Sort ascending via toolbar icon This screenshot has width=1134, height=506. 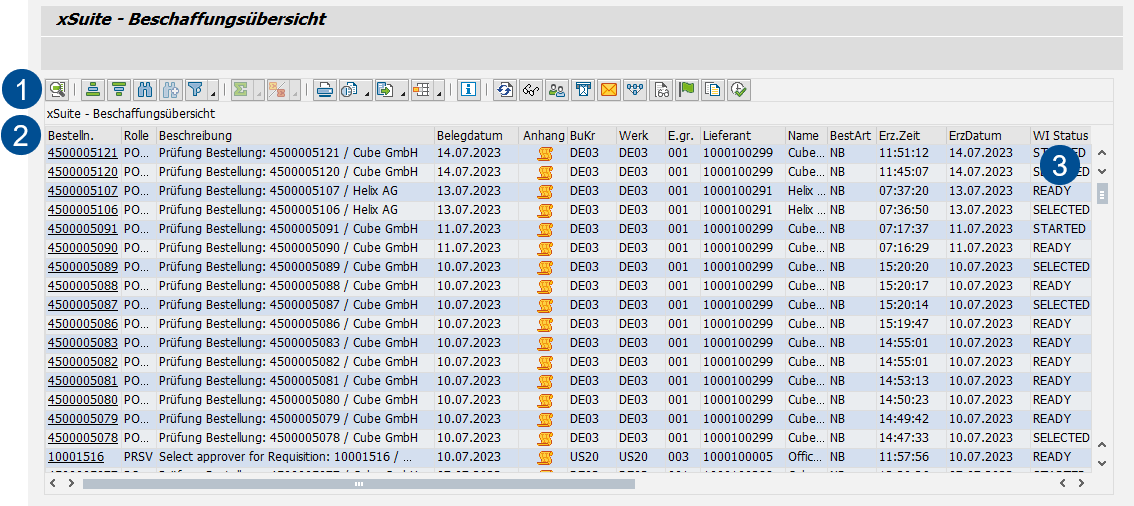click(x=93, y=90)
